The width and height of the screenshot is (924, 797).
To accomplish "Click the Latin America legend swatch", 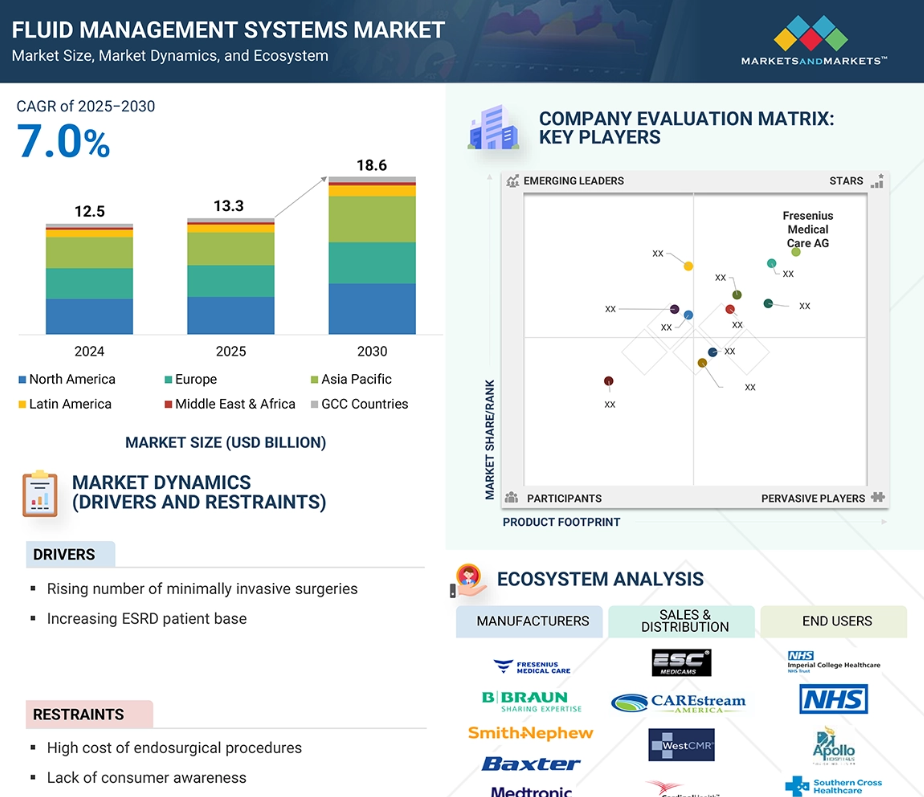I will click(x=22, y=404).
